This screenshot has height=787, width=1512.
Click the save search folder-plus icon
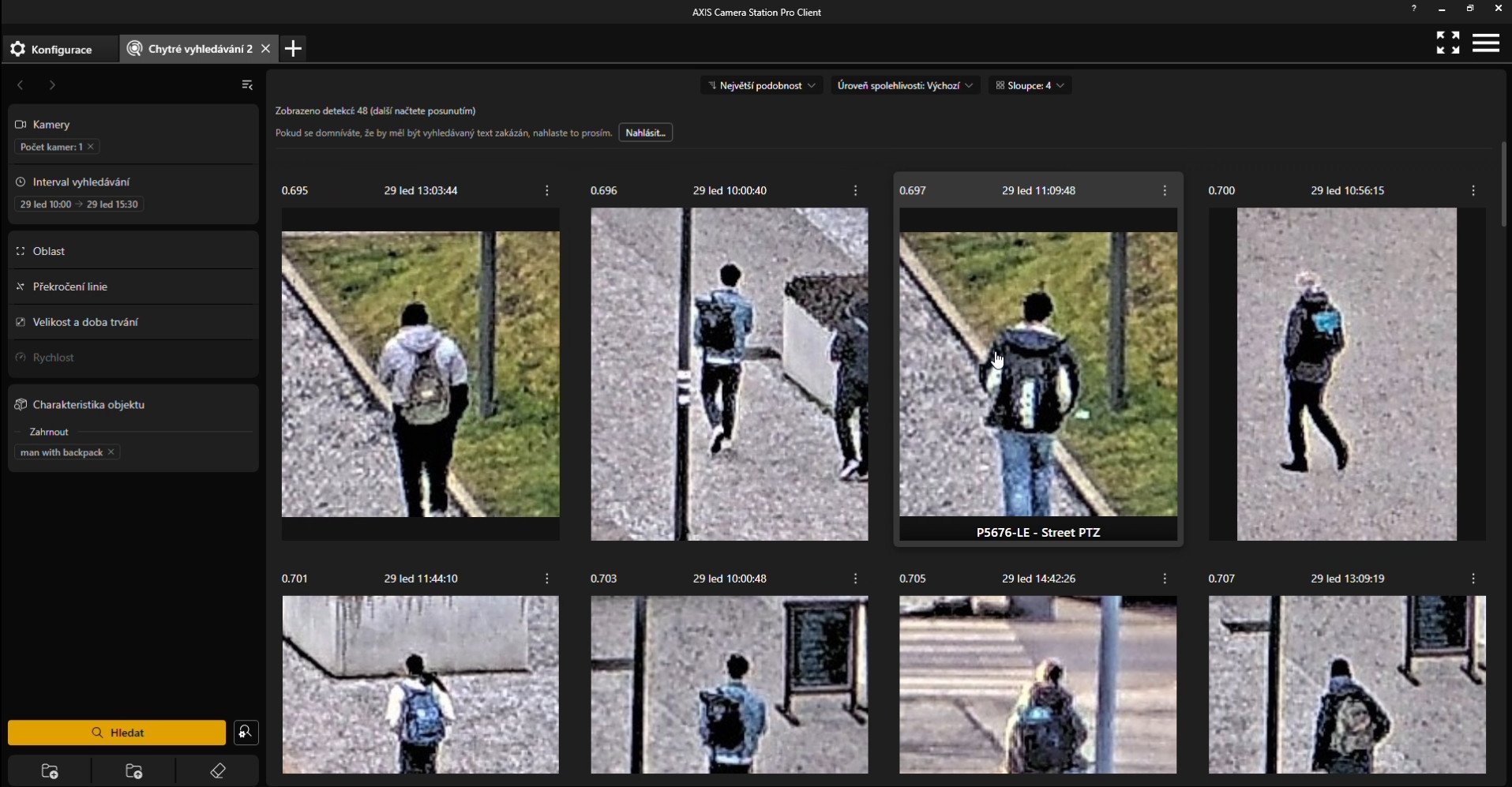[50, 771]
